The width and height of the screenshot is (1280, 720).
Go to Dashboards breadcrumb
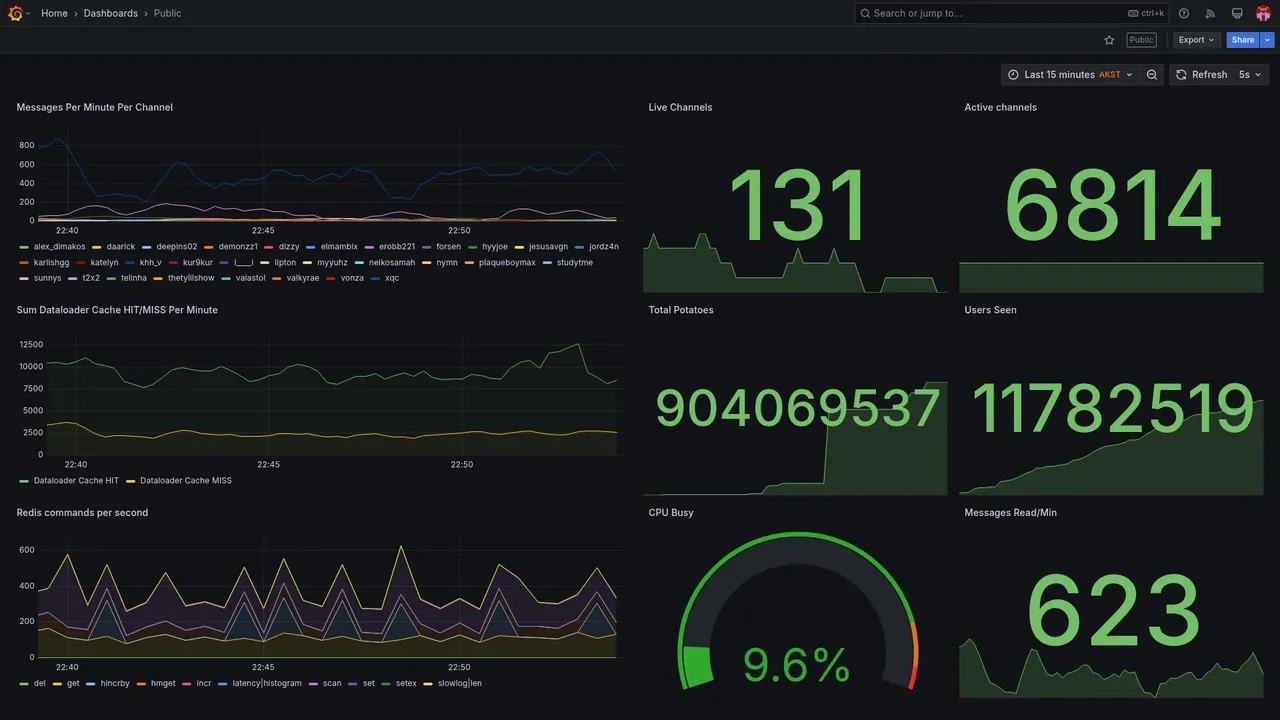tap(111, 13)
